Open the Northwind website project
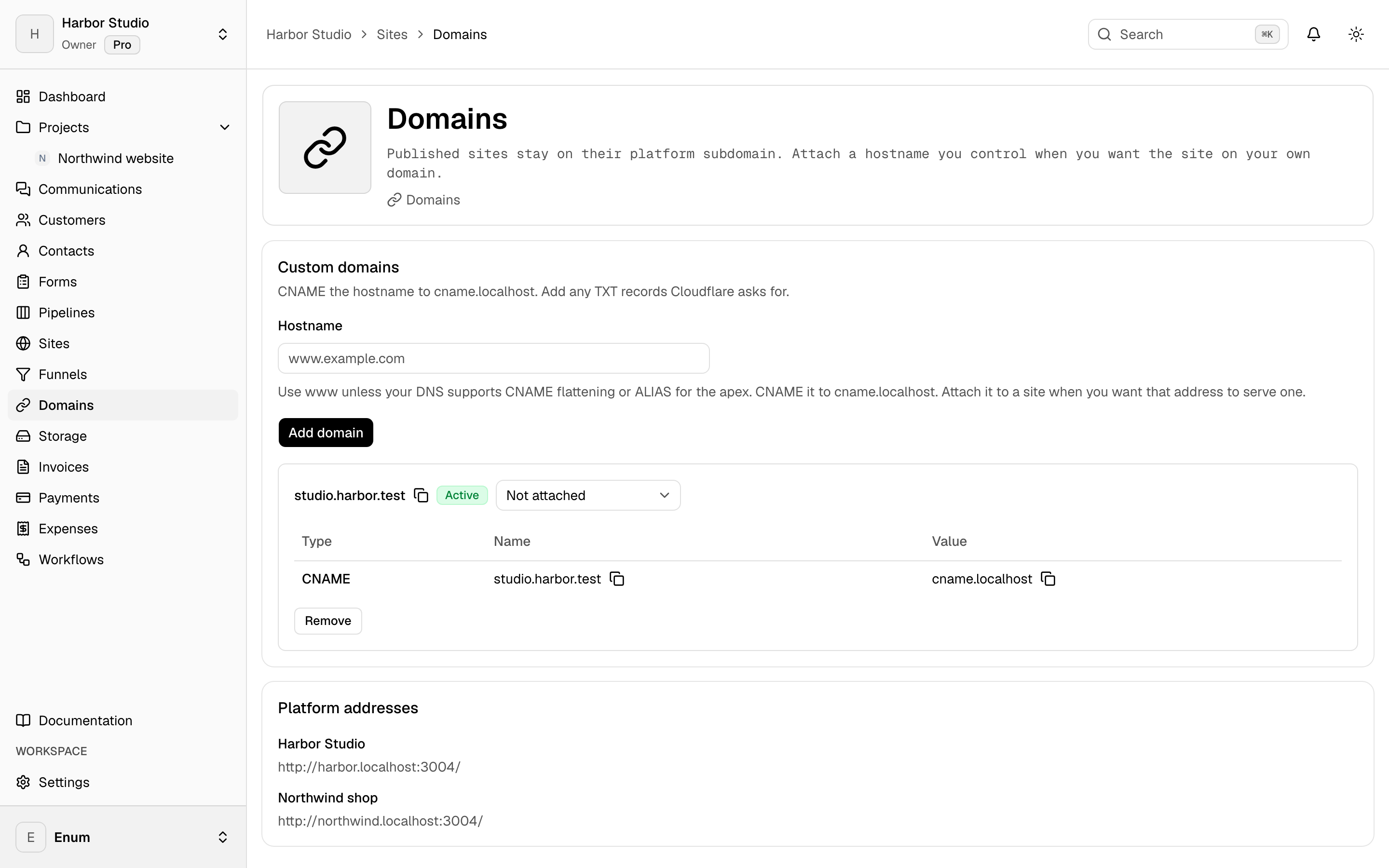The height and width of the screenshot is (868, 1389). tap(123, 159)
